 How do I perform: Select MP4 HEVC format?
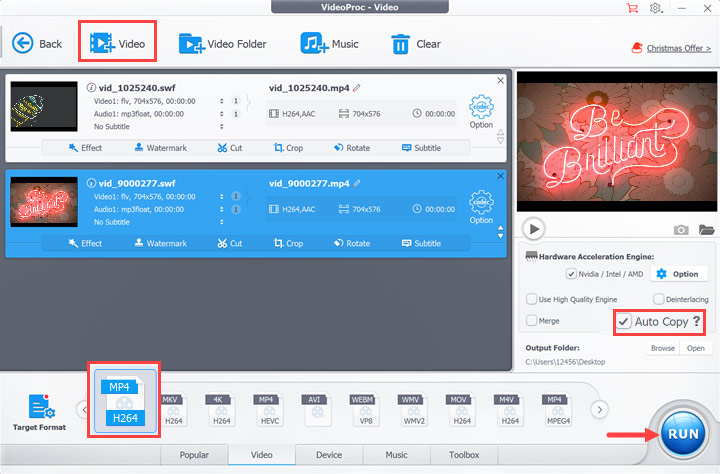269,410
